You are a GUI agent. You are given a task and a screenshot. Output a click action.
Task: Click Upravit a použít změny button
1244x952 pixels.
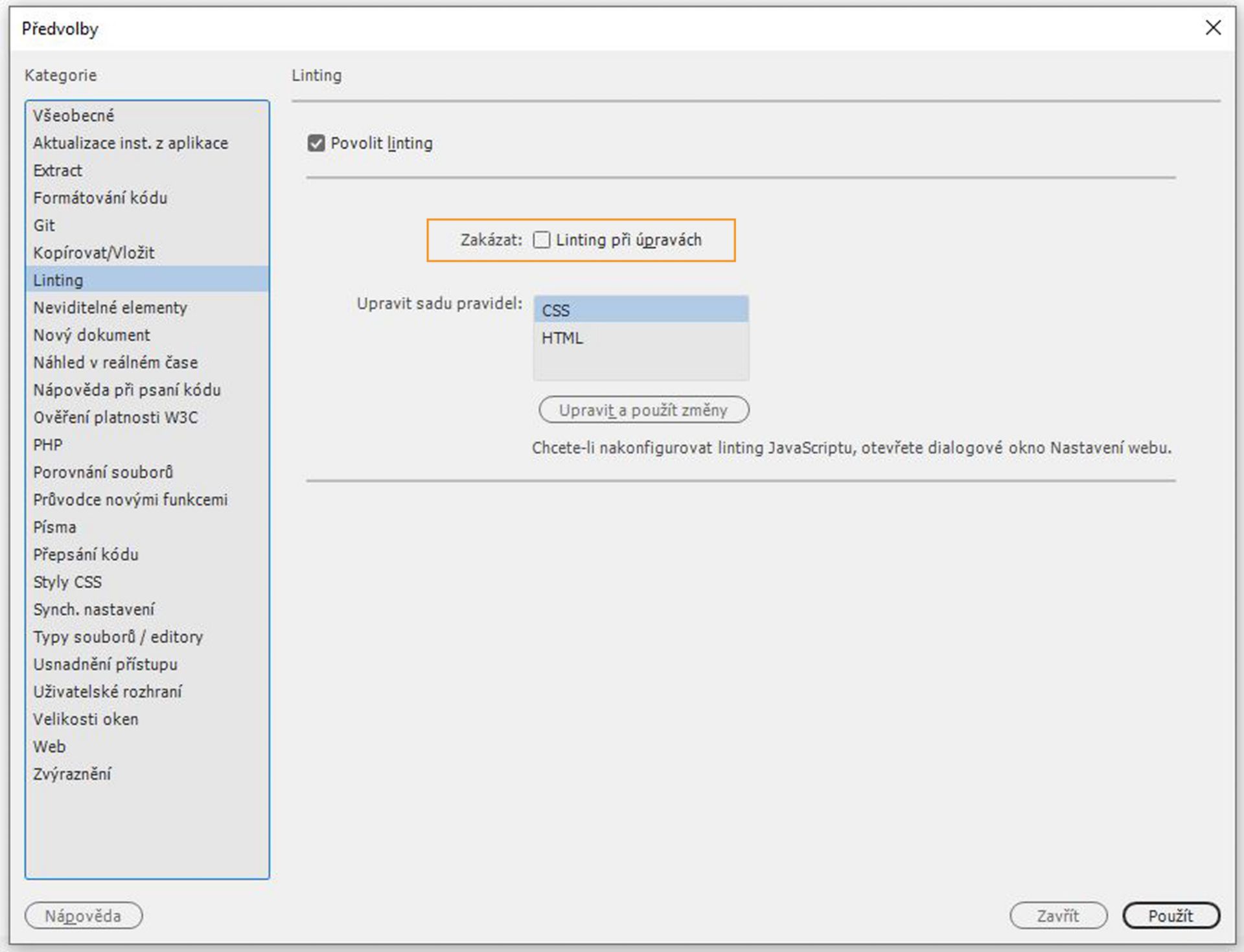click(643, 410)
